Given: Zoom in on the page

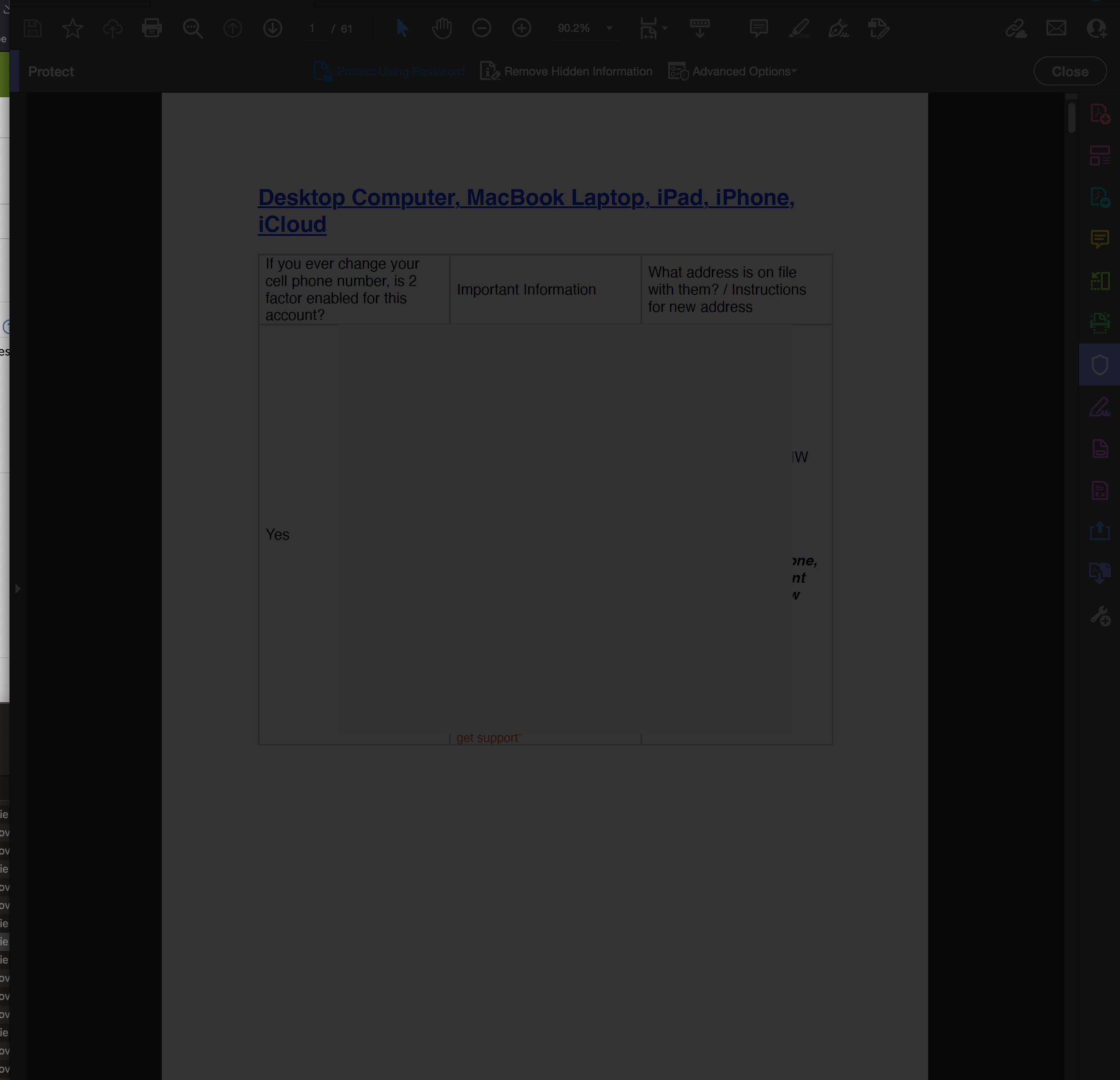Looking at the screenshot, I should pos(521,28).
